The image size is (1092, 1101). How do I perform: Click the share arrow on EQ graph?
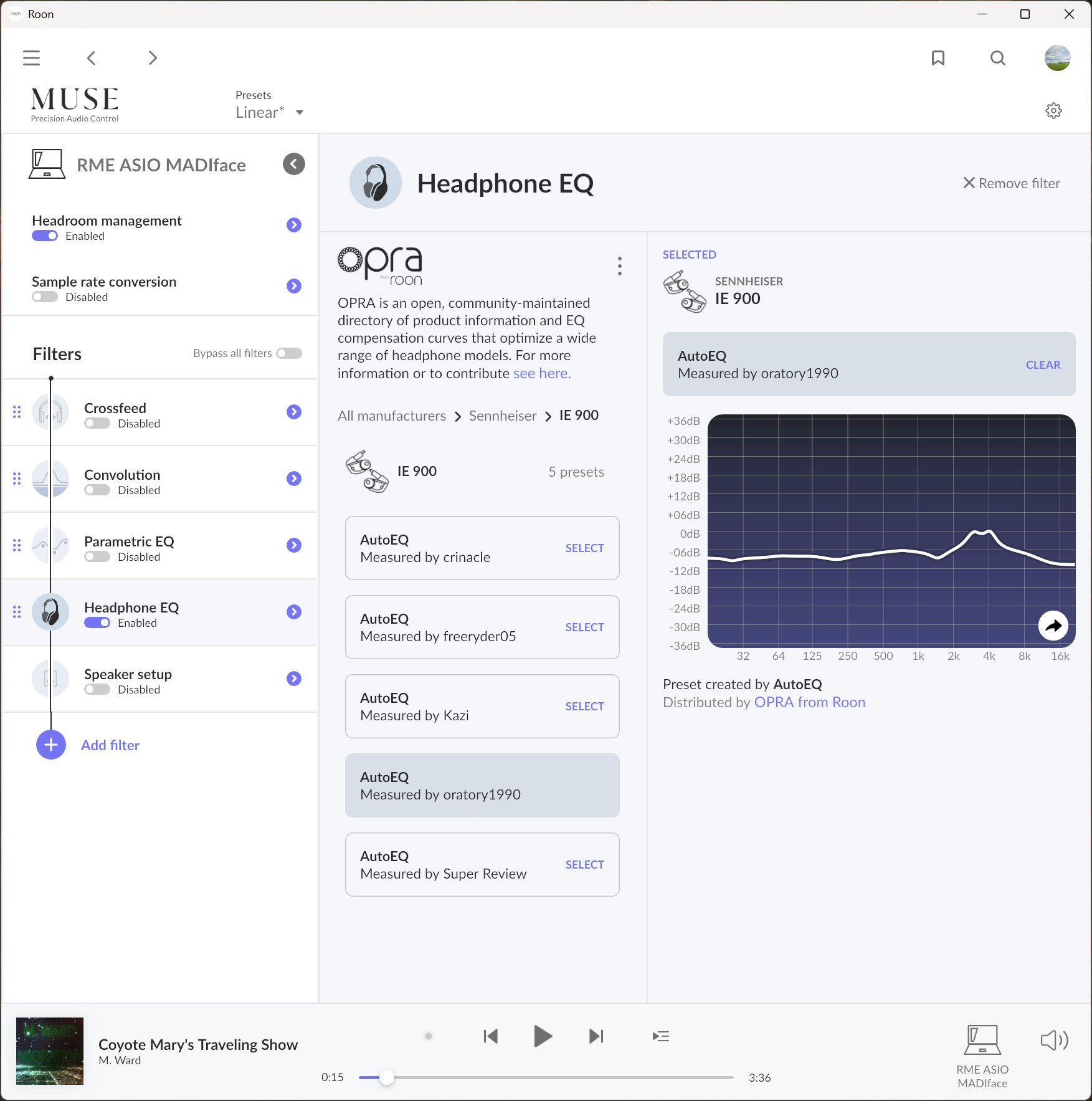click(1053, 626)
